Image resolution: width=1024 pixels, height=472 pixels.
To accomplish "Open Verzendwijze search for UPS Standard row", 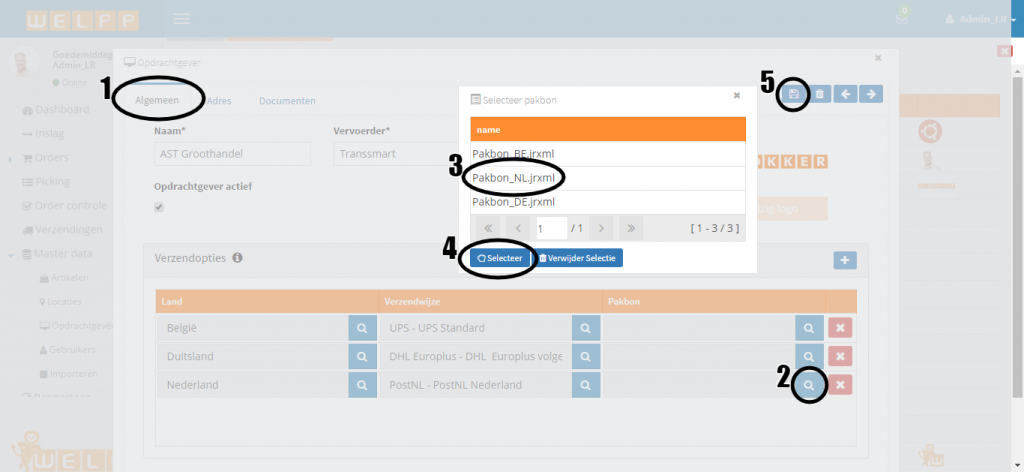I will (585, 328).
